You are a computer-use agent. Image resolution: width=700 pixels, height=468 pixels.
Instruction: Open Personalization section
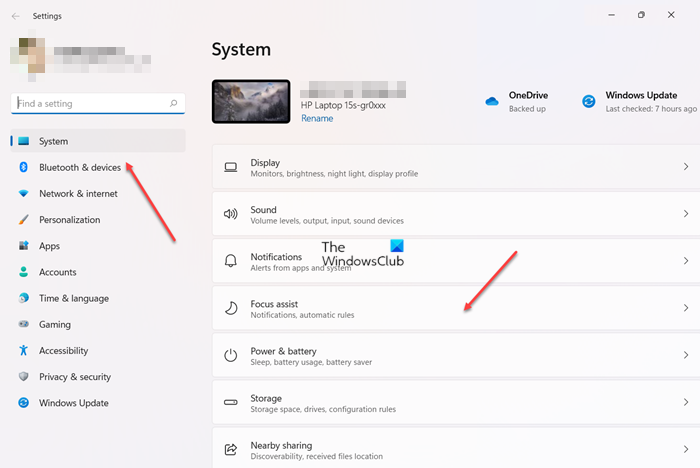[98, 220]
